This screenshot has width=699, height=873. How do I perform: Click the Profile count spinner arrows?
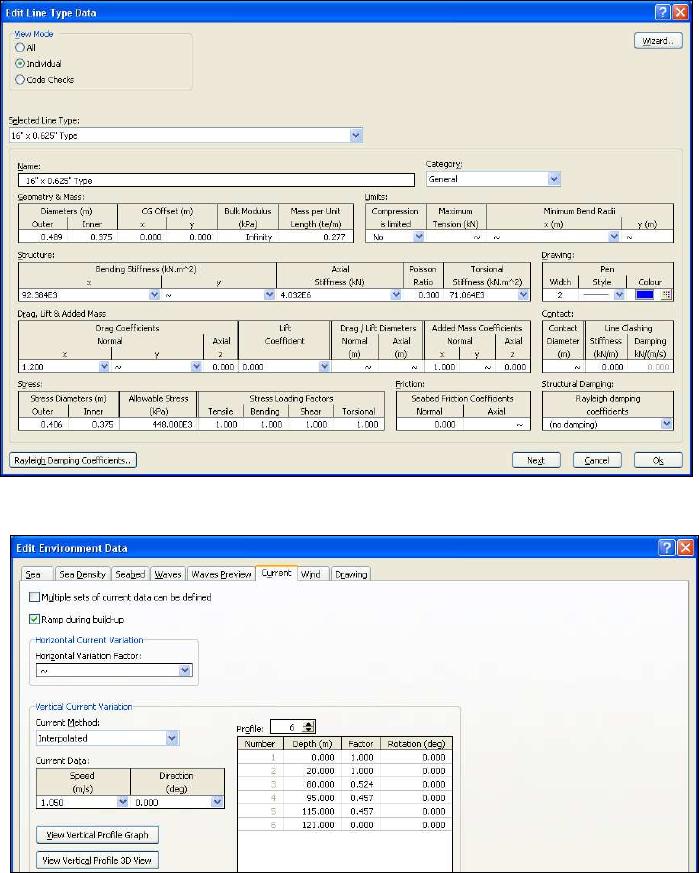click(309, 727)
